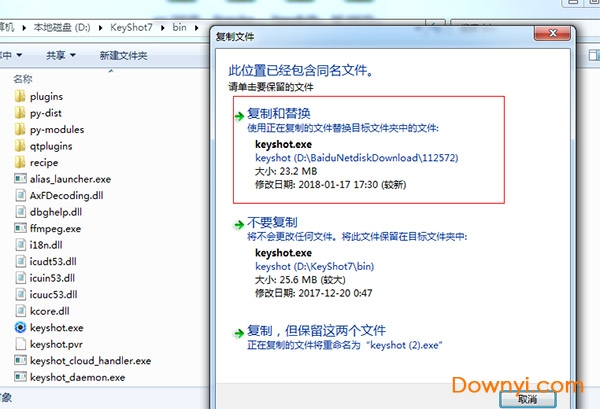Click the keyshot.pvr file icon
Screen dimensions: 600x409
click(20, 344)
